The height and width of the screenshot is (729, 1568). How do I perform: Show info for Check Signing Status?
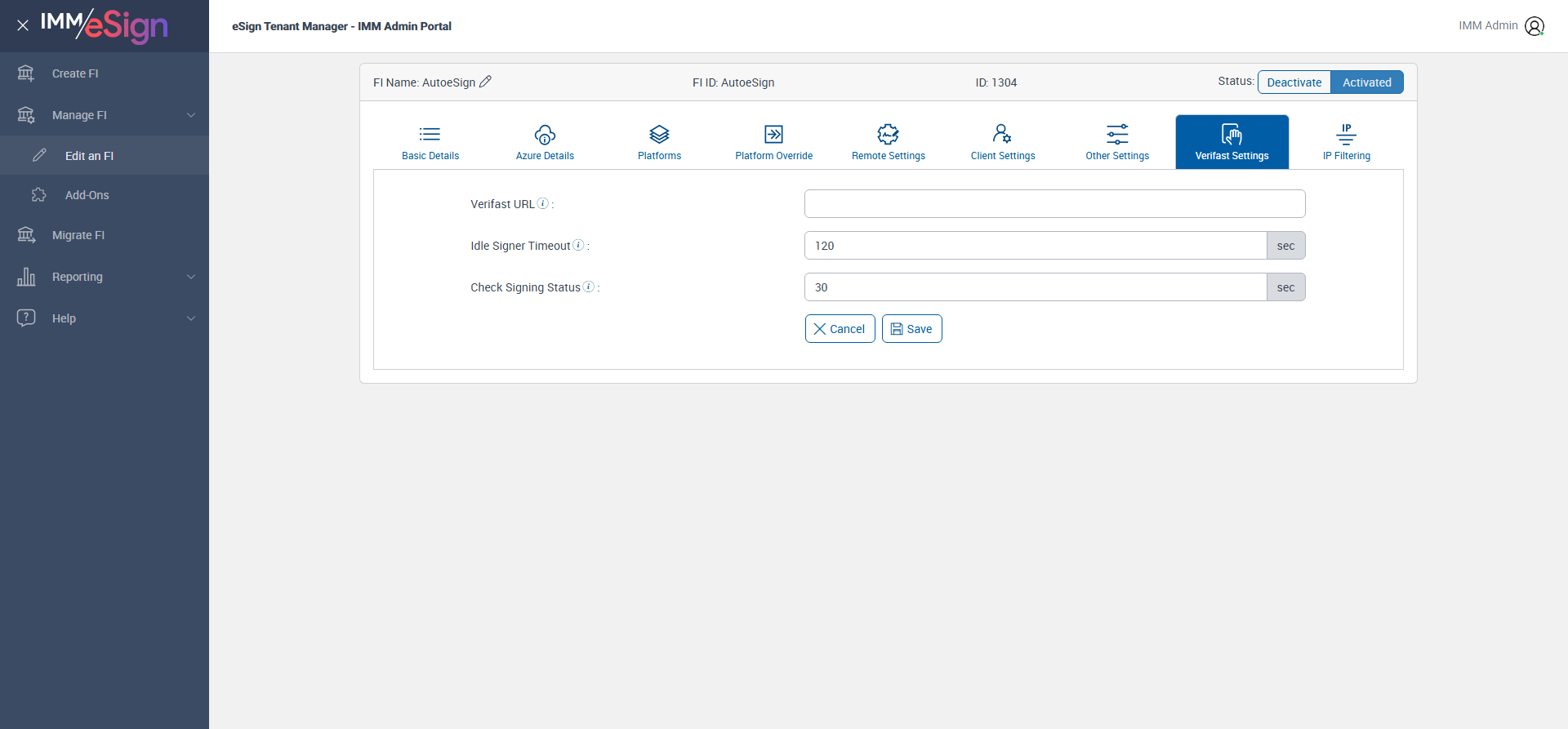(588, 287)
